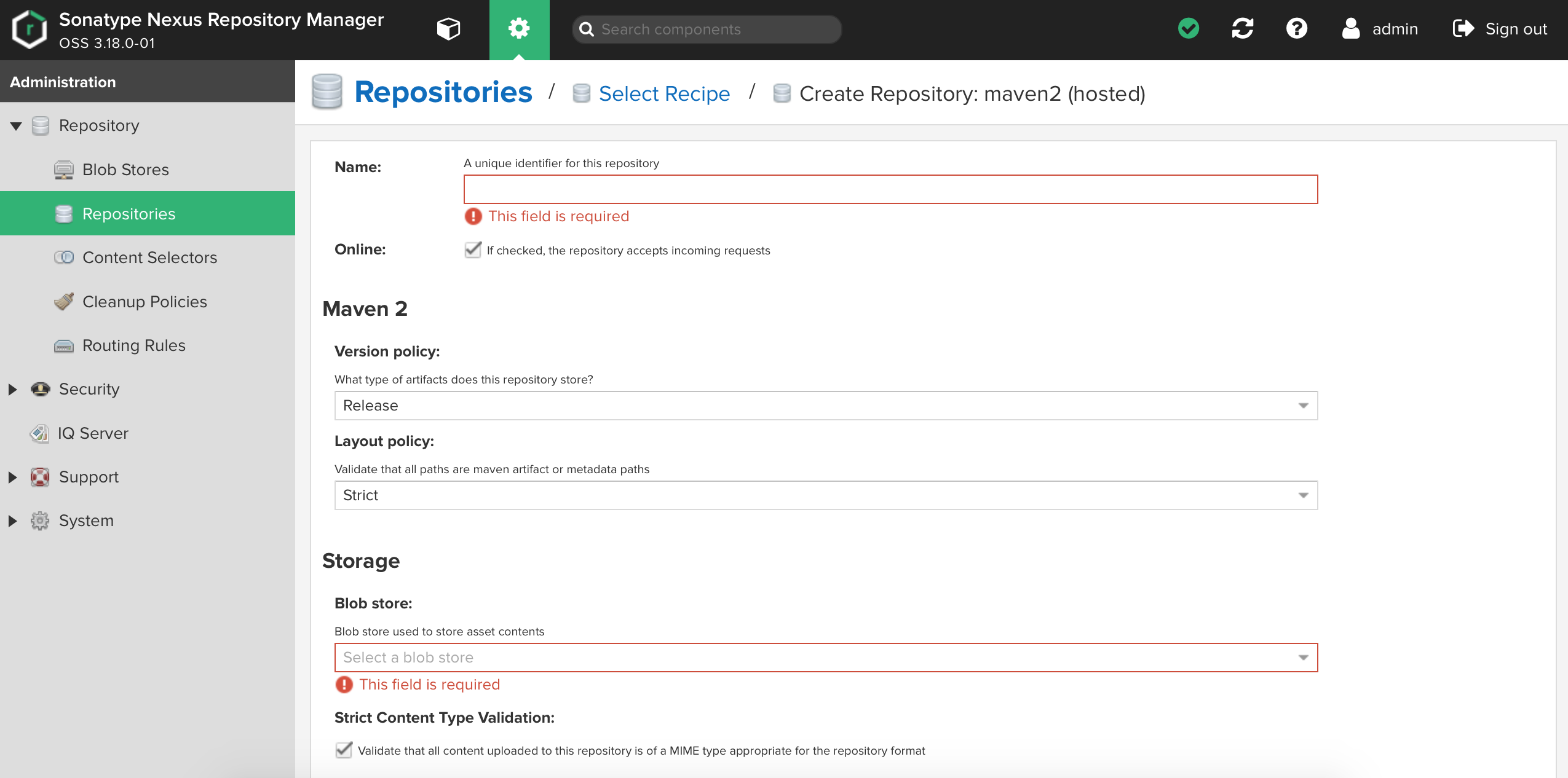Click the Support lifebuoy icon
Viewport: 1568px width, 778px height.
coord(40,477)
